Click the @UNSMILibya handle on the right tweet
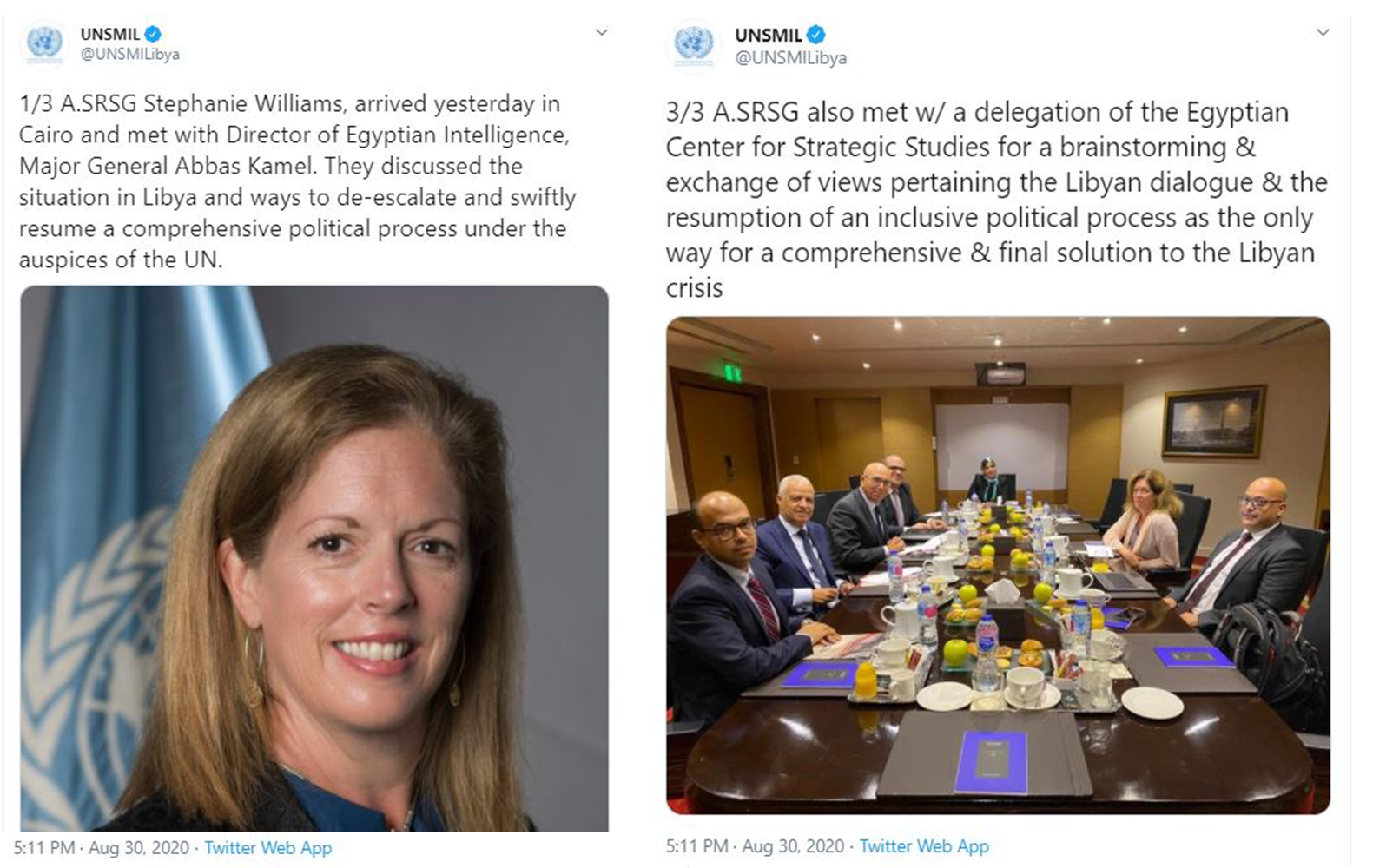 pyautogui.click(x=790, y=58)
